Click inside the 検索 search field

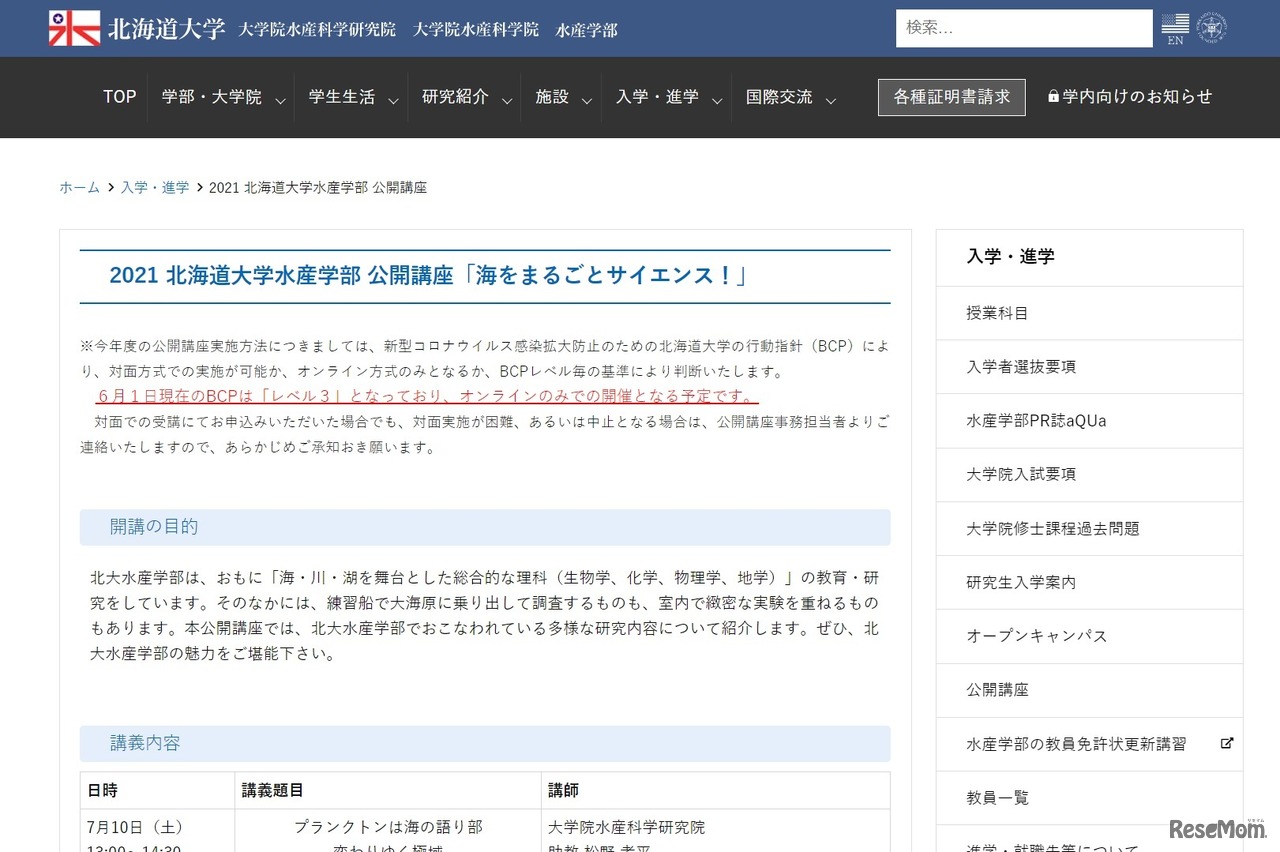tap(1023, 28)
